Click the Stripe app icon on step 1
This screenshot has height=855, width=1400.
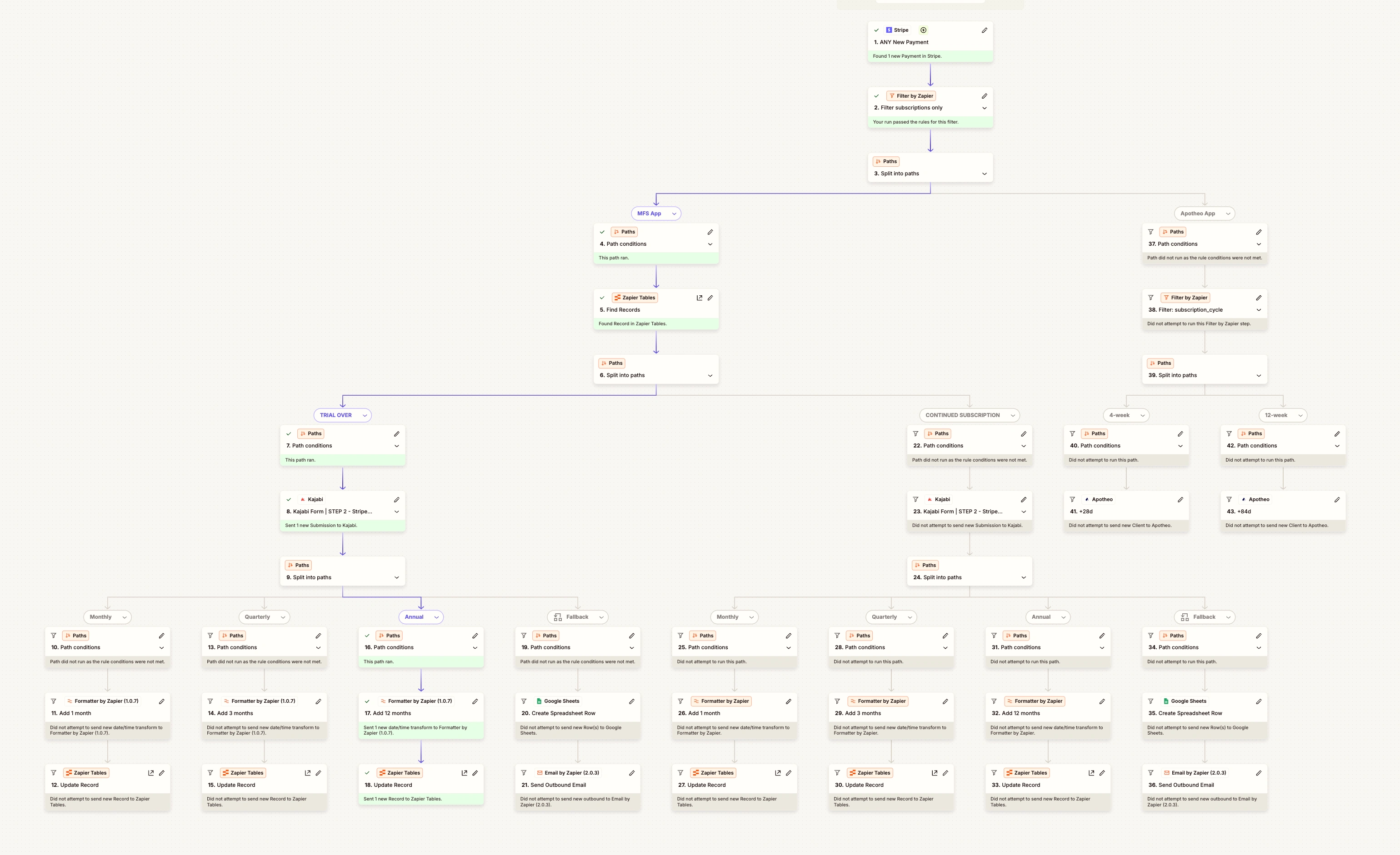tap(889, 30)
